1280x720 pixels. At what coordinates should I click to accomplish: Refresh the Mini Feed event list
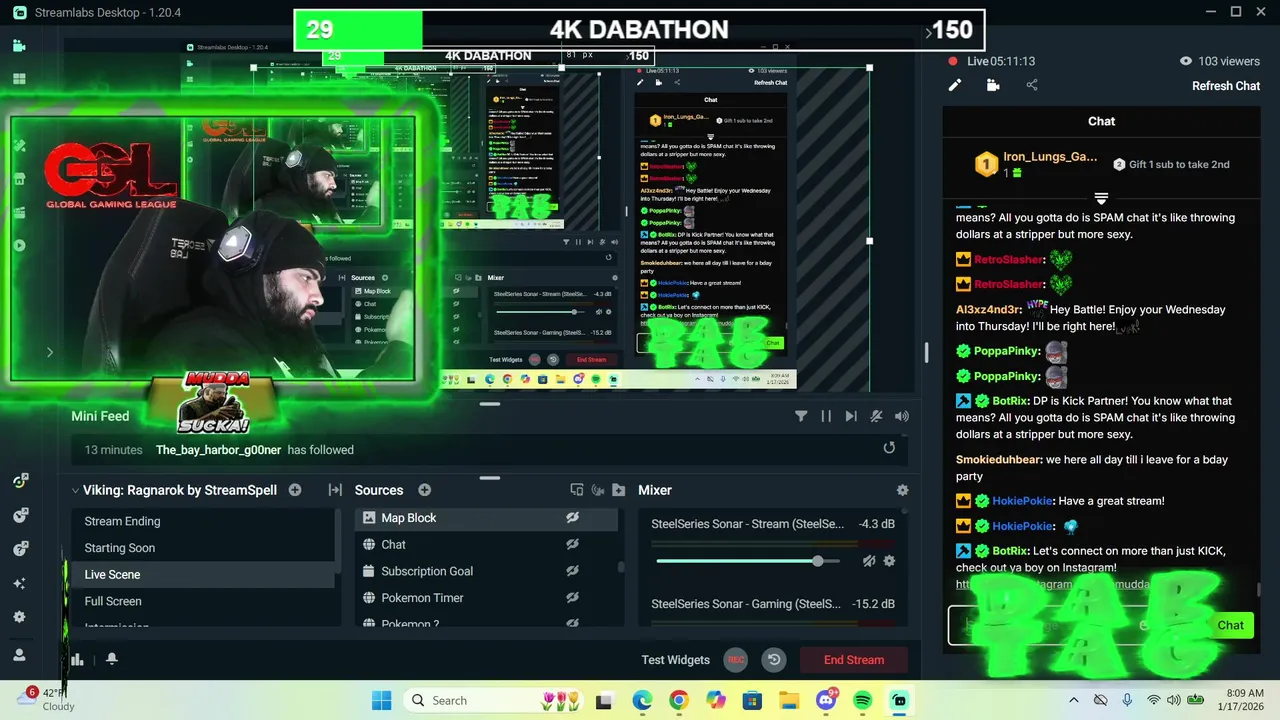click(x=889, y=448)
